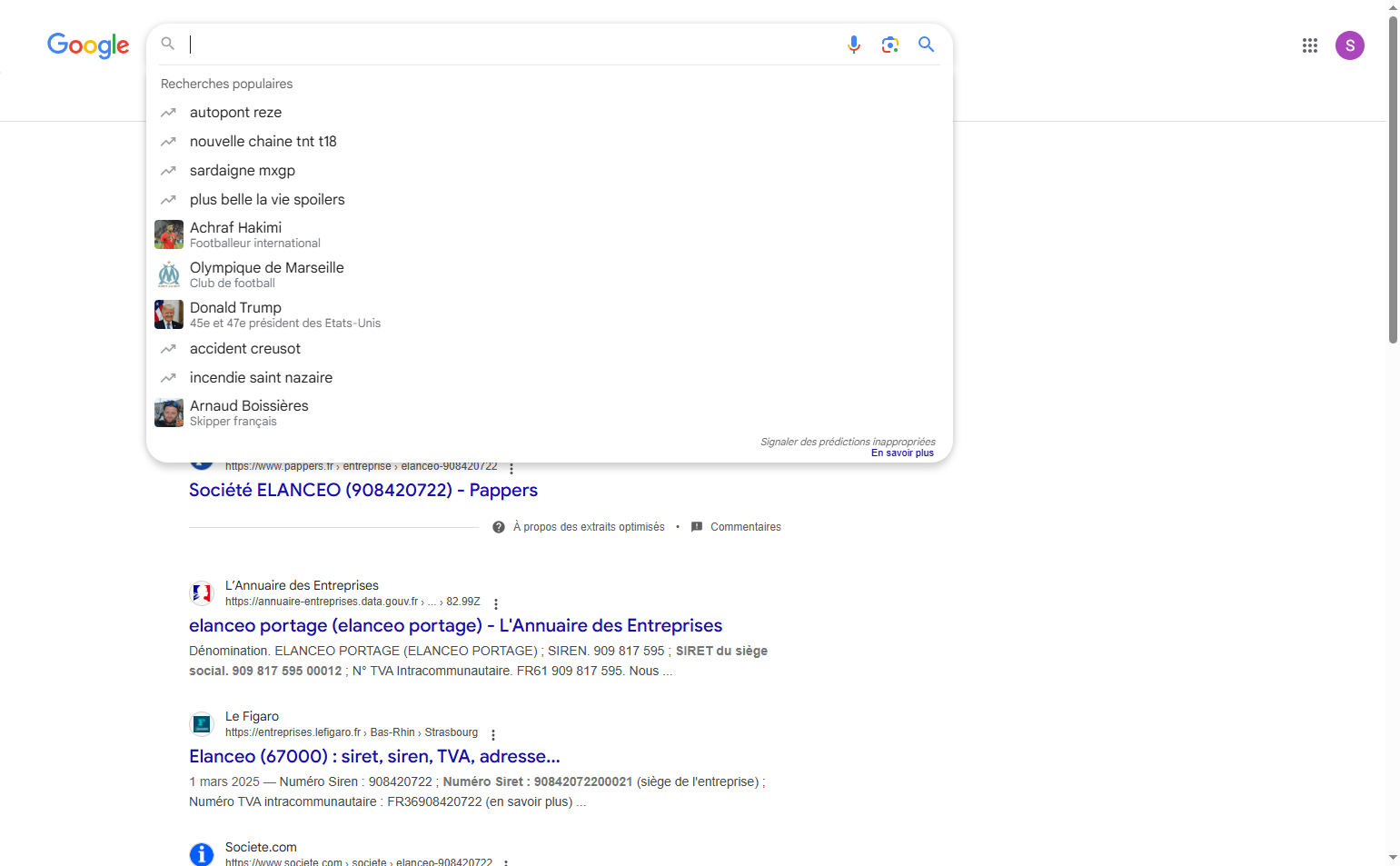Click the 'Le Figaro' source name

pos(252,716)
